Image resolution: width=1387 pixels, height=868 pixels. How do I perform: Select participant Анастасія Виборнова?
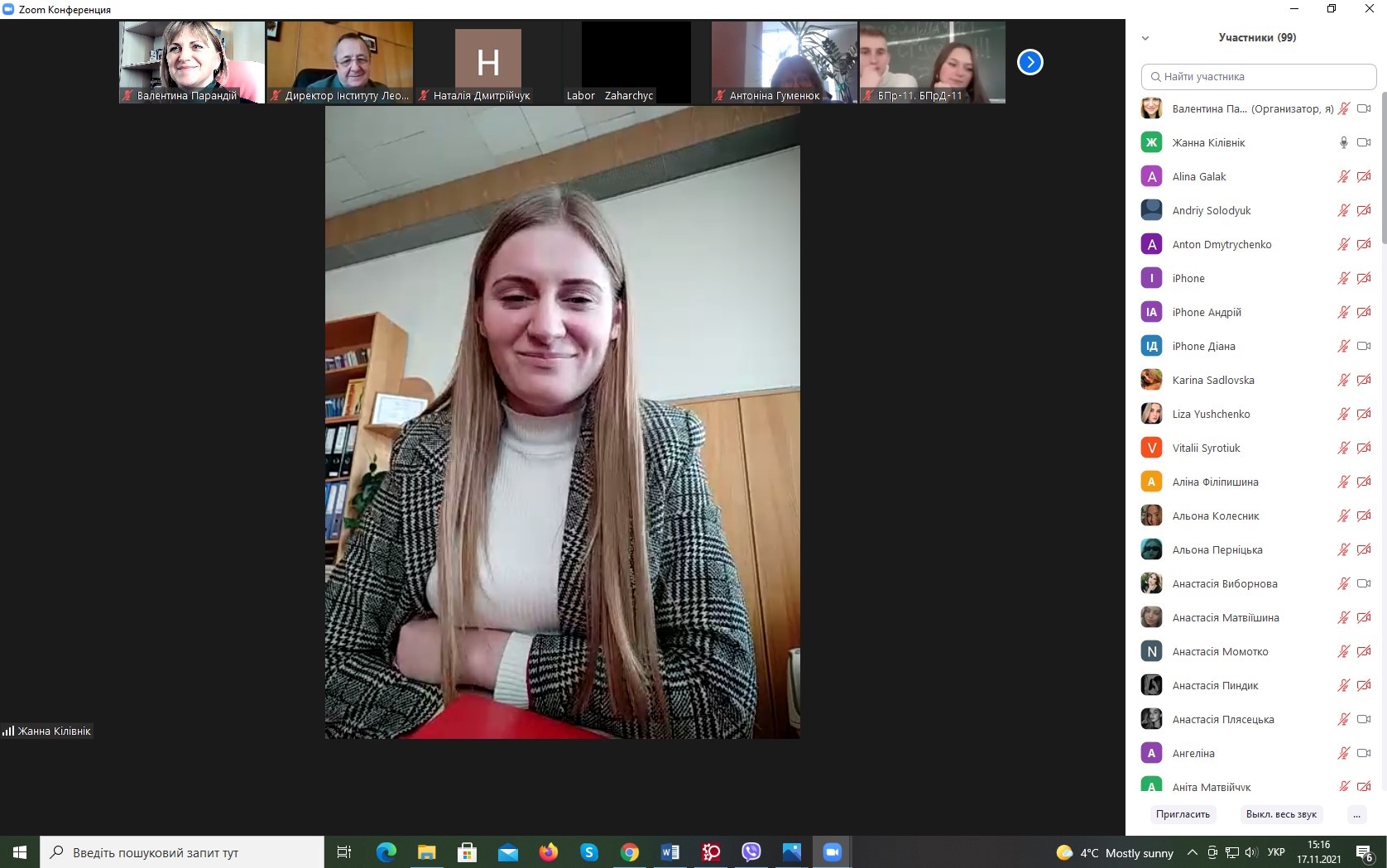pyautogui.click(x=1255, y=583)
